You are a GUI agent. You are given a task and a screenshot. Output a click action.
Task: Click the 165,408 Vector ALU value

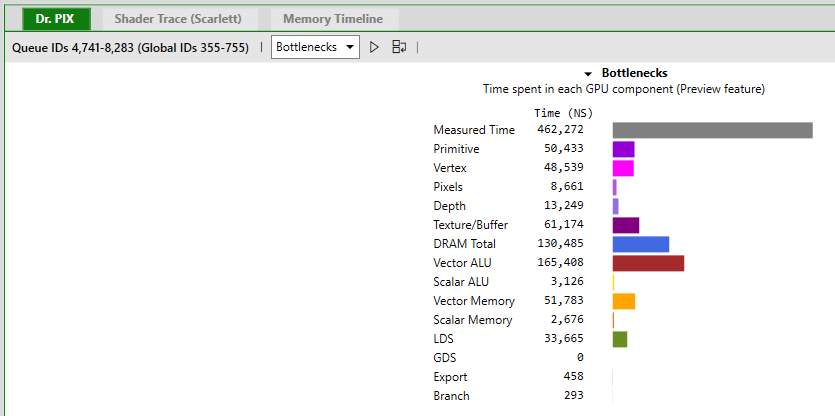click(x=560, y=263)
